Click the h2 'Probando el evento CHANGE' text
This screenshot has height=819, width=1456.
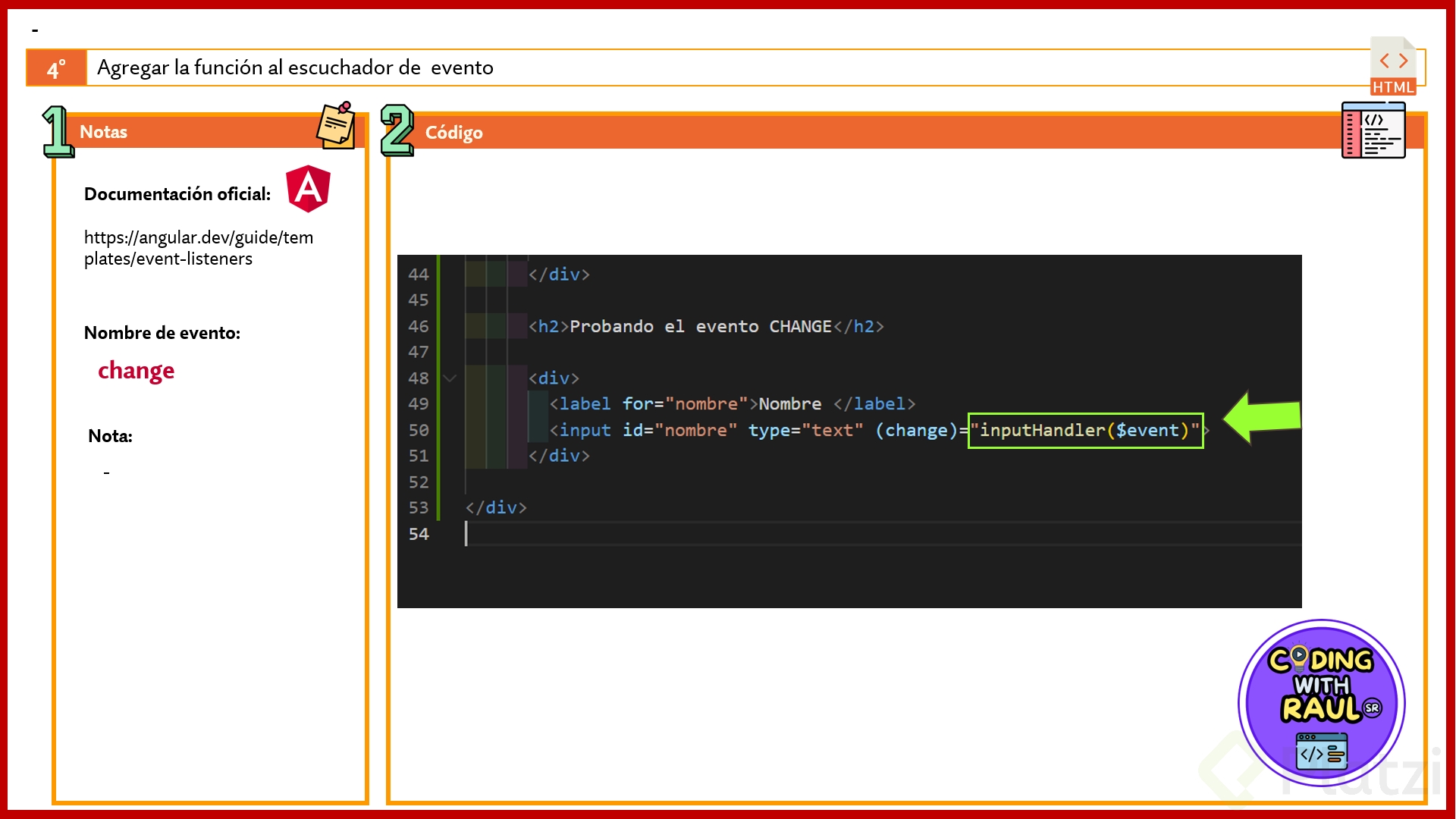coord(700,326)
